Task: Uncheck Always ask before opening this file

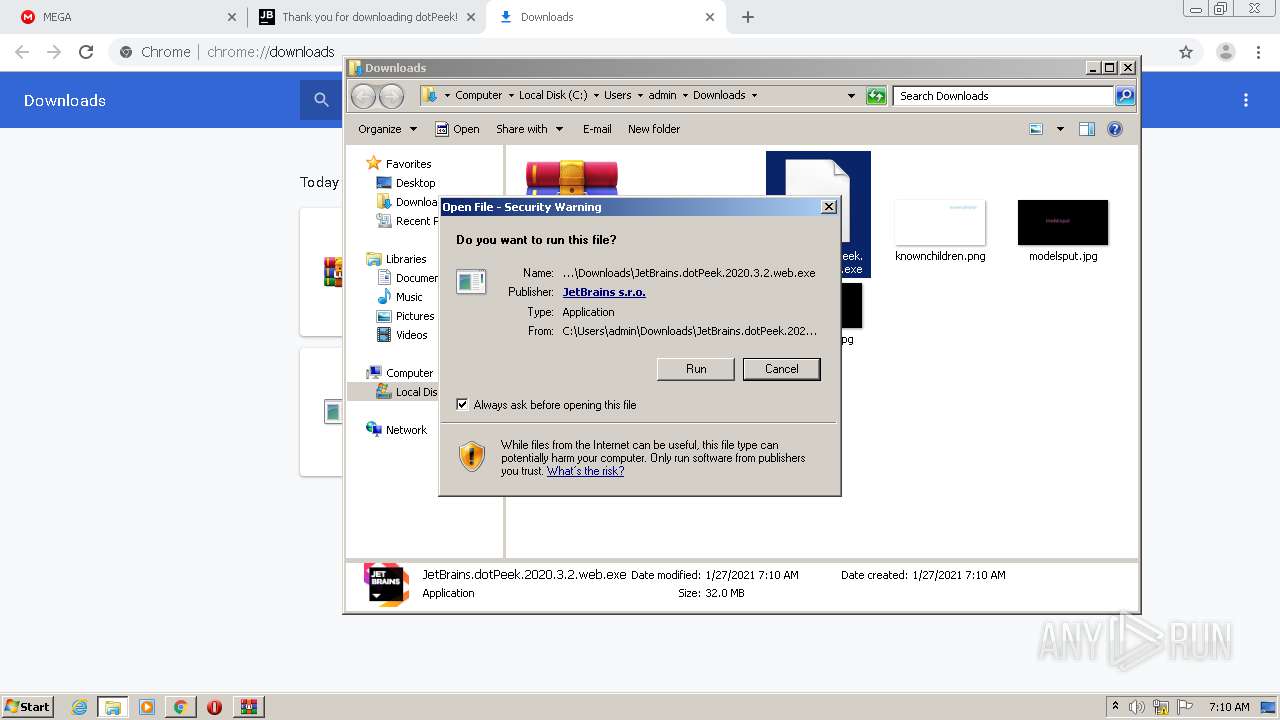Action: [462, 405]
